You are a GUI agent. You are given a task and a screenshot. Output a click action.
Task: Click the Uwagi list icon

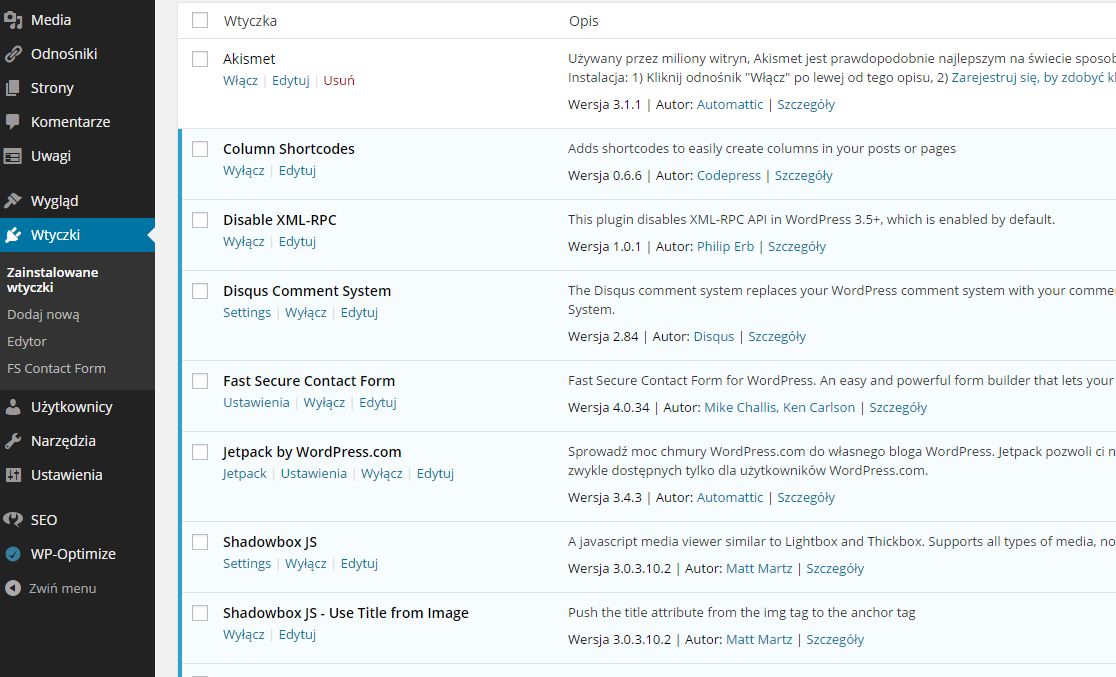tap(13, 156)
